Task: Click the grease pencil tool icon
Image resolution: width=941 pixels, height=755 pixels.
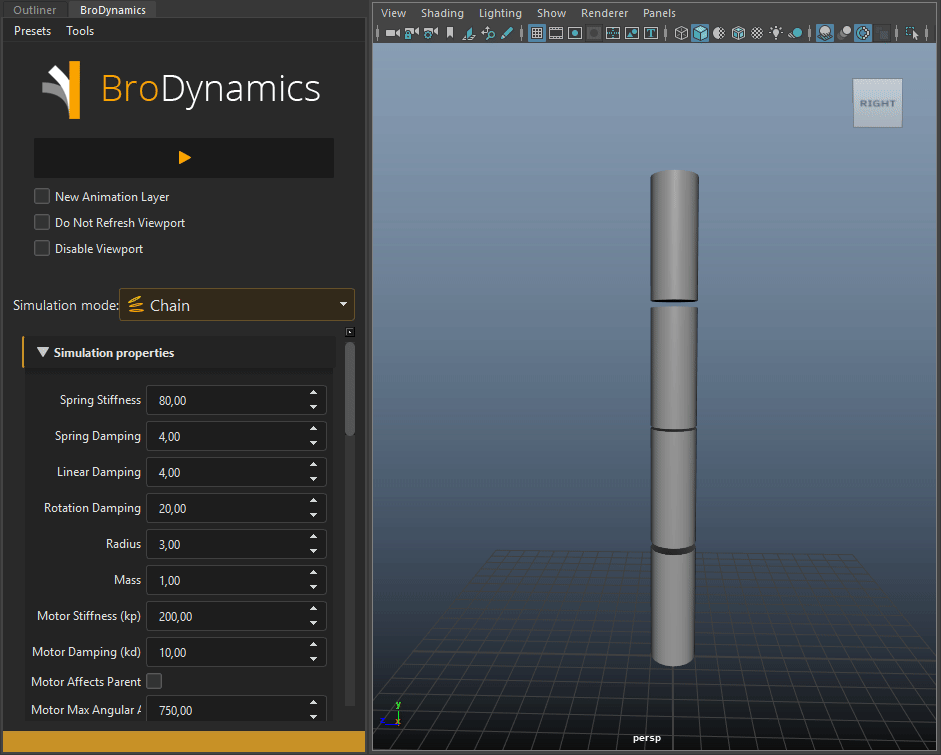Action: 507,33
